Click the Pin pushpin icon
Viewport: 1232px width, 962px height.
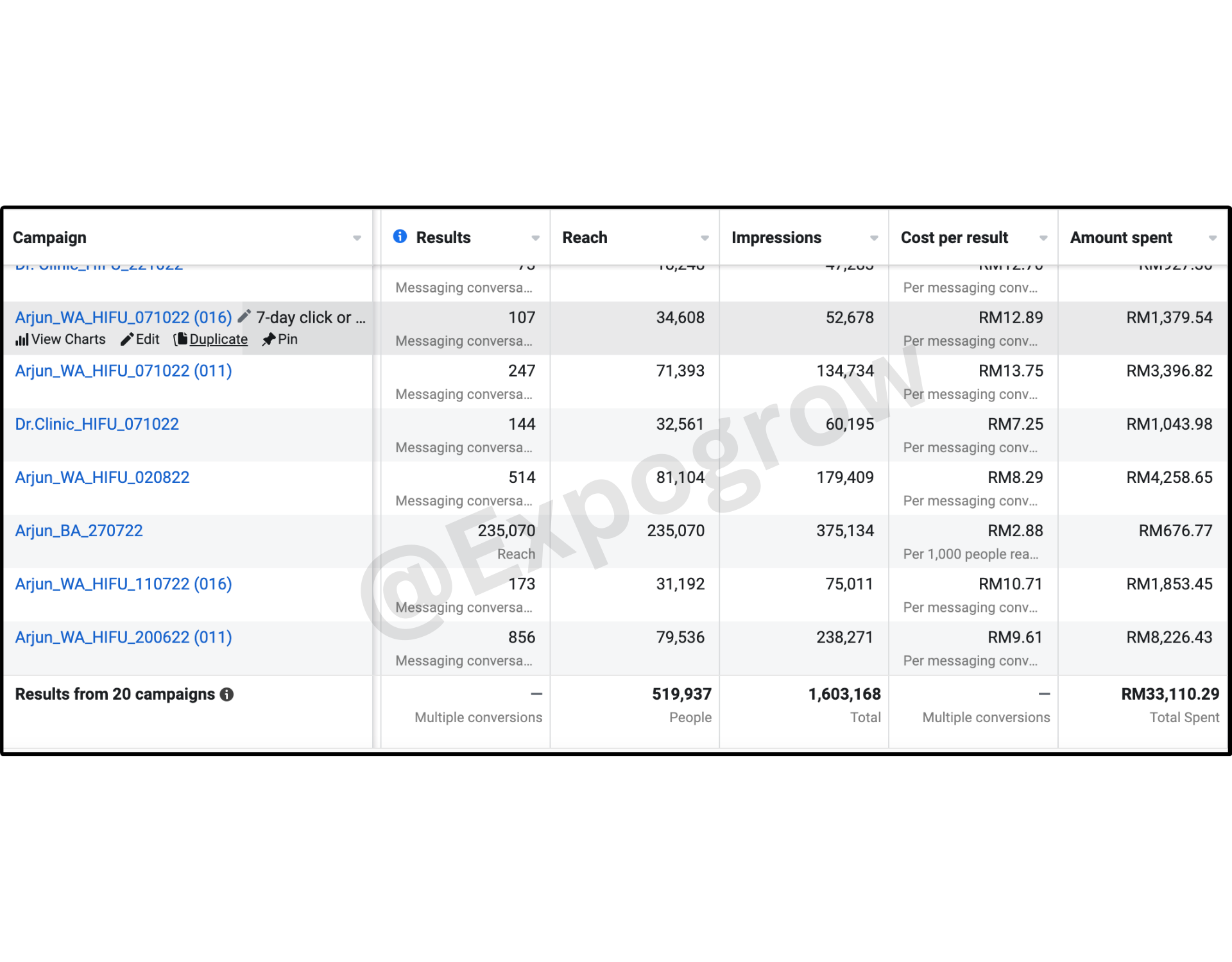(x=269, y=339)
